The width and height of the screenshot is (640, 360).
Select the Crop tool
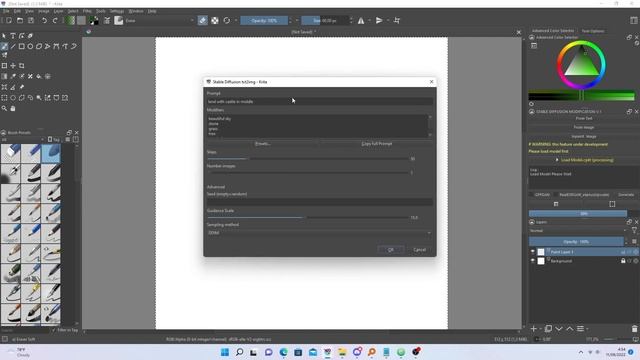tap(22, 66)
